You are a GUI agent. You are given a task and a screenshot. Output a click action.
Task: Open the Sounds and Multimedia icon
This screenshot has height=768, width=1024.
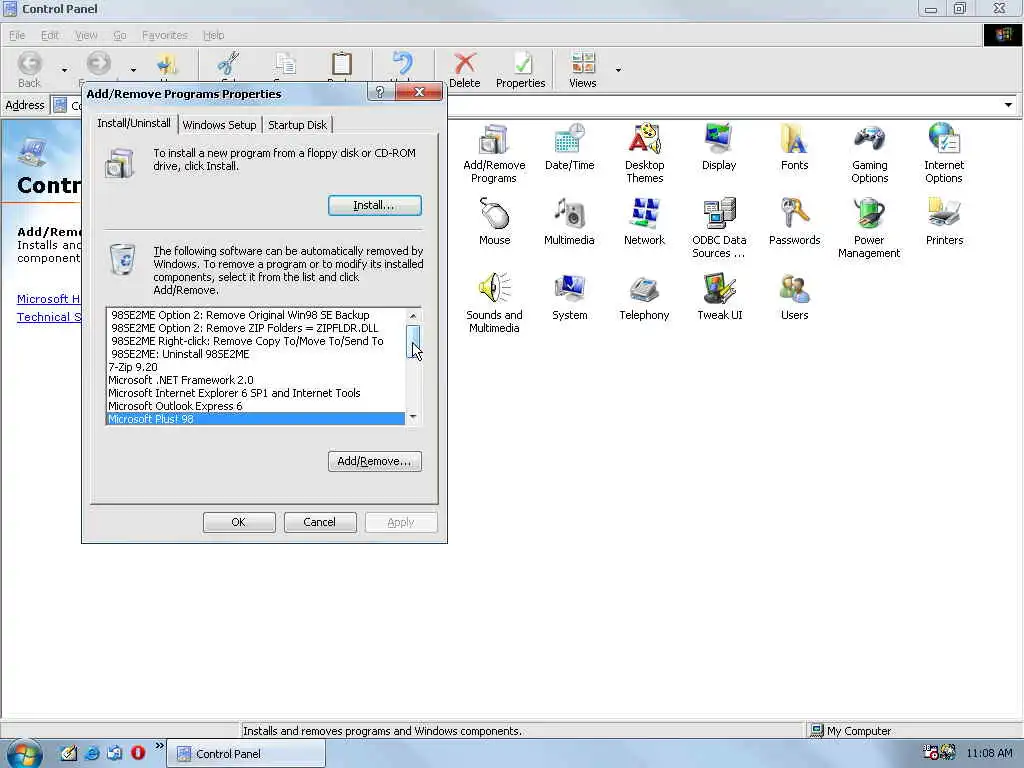494,303
